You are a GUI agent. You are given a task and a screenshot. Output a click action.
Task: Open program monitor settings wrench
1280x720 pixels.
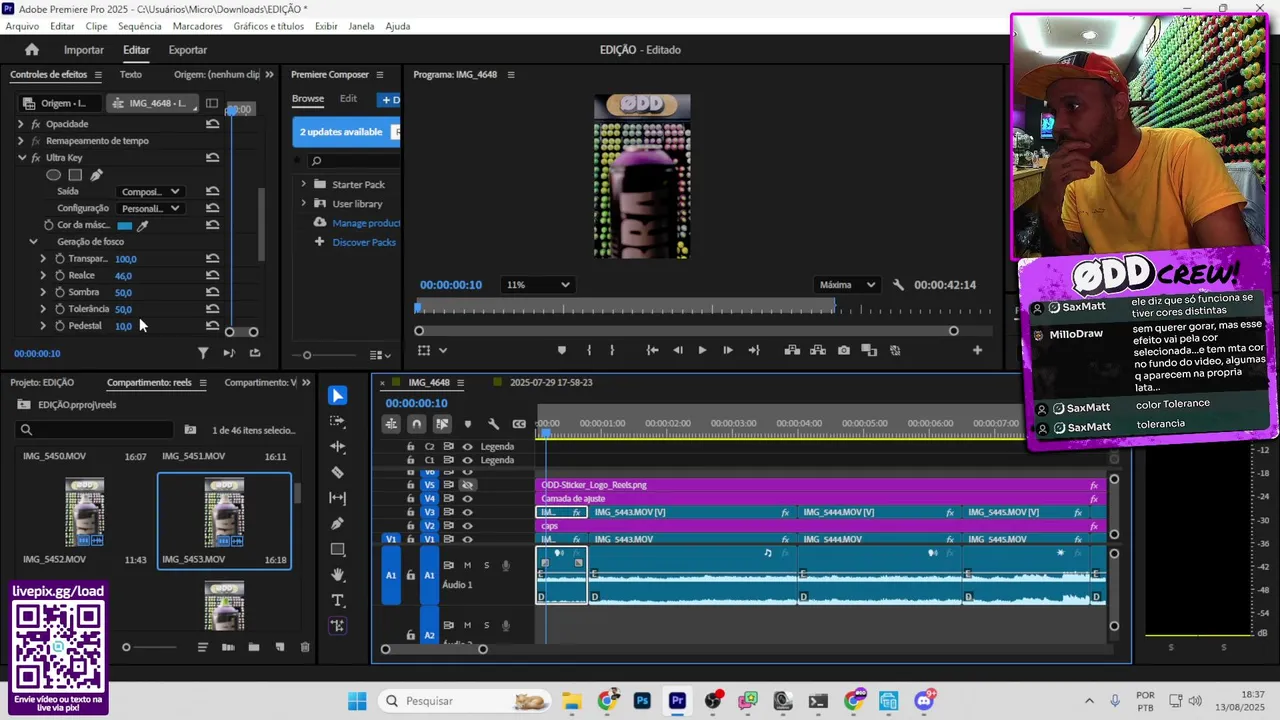tap(898, 285)
